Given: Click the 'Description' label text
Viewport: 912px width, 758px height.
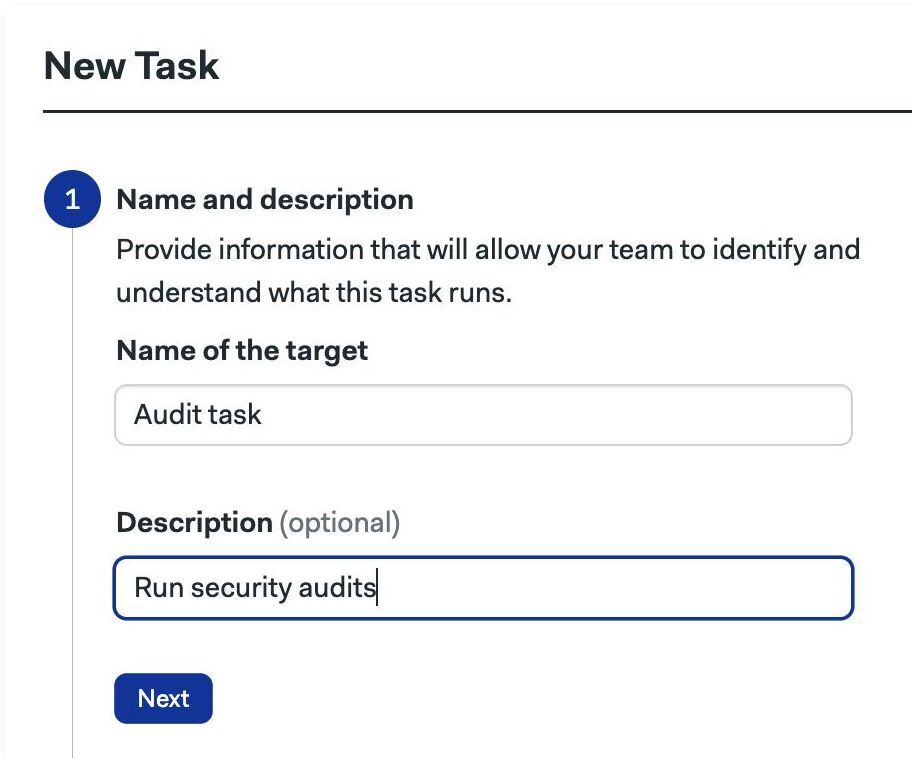Looking at the screenshot, I should 194,522.
